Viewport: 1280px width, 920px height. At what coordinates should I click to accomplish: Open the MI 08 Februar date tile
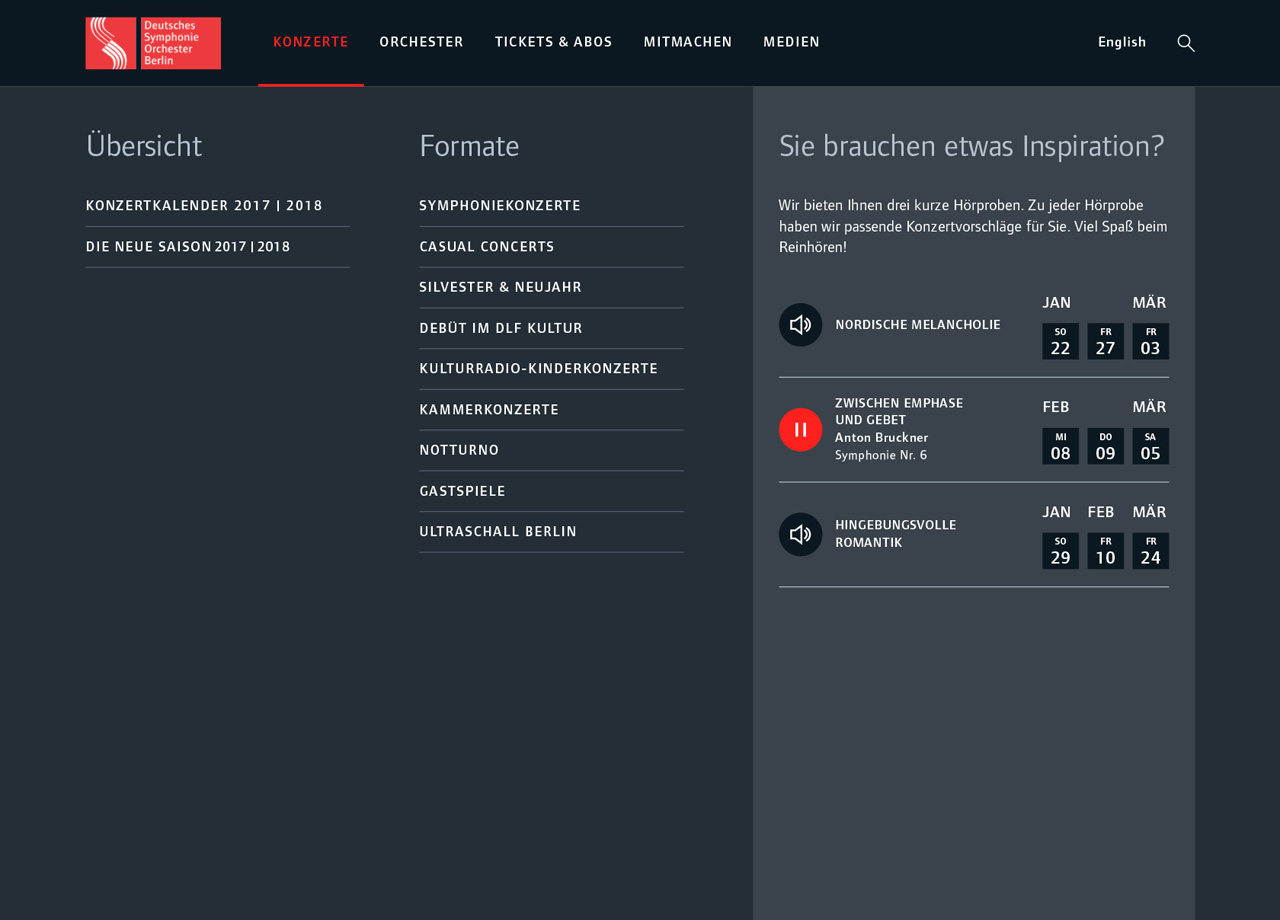(x=1060, y=446)
